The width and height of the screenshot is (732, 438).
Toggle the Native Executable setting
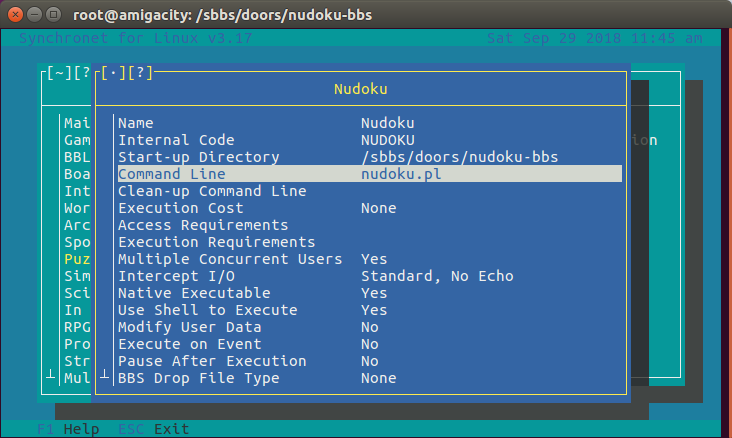coord(370,293)
